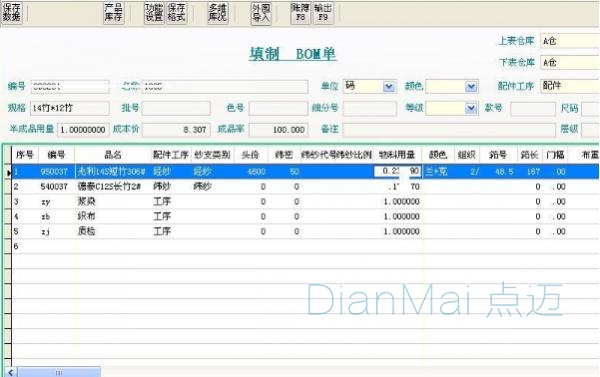Click the 备注 input field
600x377 pixels.
[x=449, y=130]
